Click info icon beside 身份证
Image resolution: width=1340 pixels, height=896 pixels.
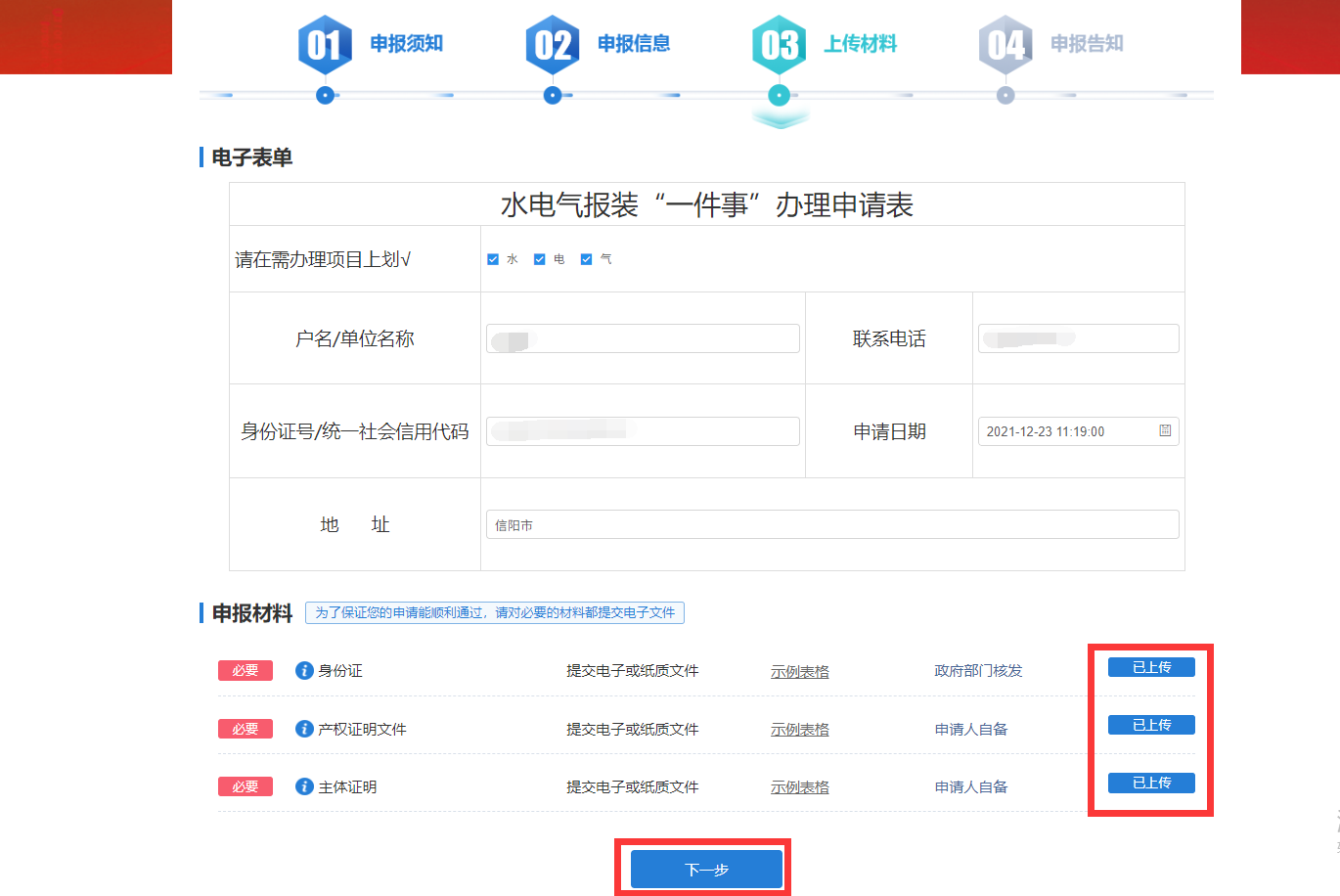[304, 671]
